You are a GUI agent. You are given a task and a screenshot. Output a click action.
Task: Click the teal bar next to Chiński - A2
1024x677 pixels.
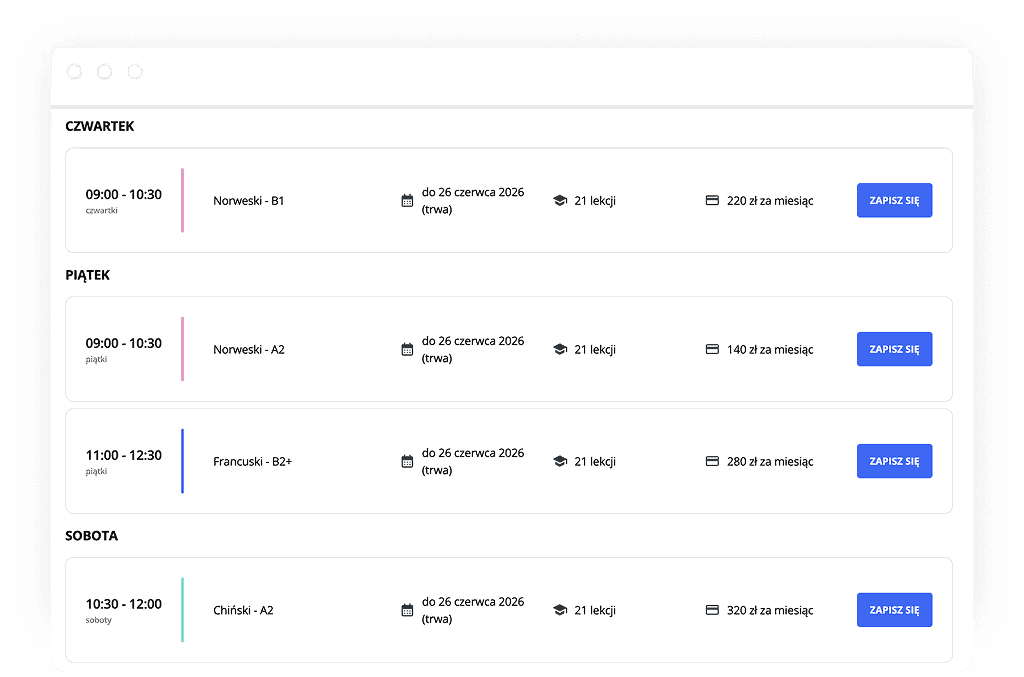tap(182, 609)
